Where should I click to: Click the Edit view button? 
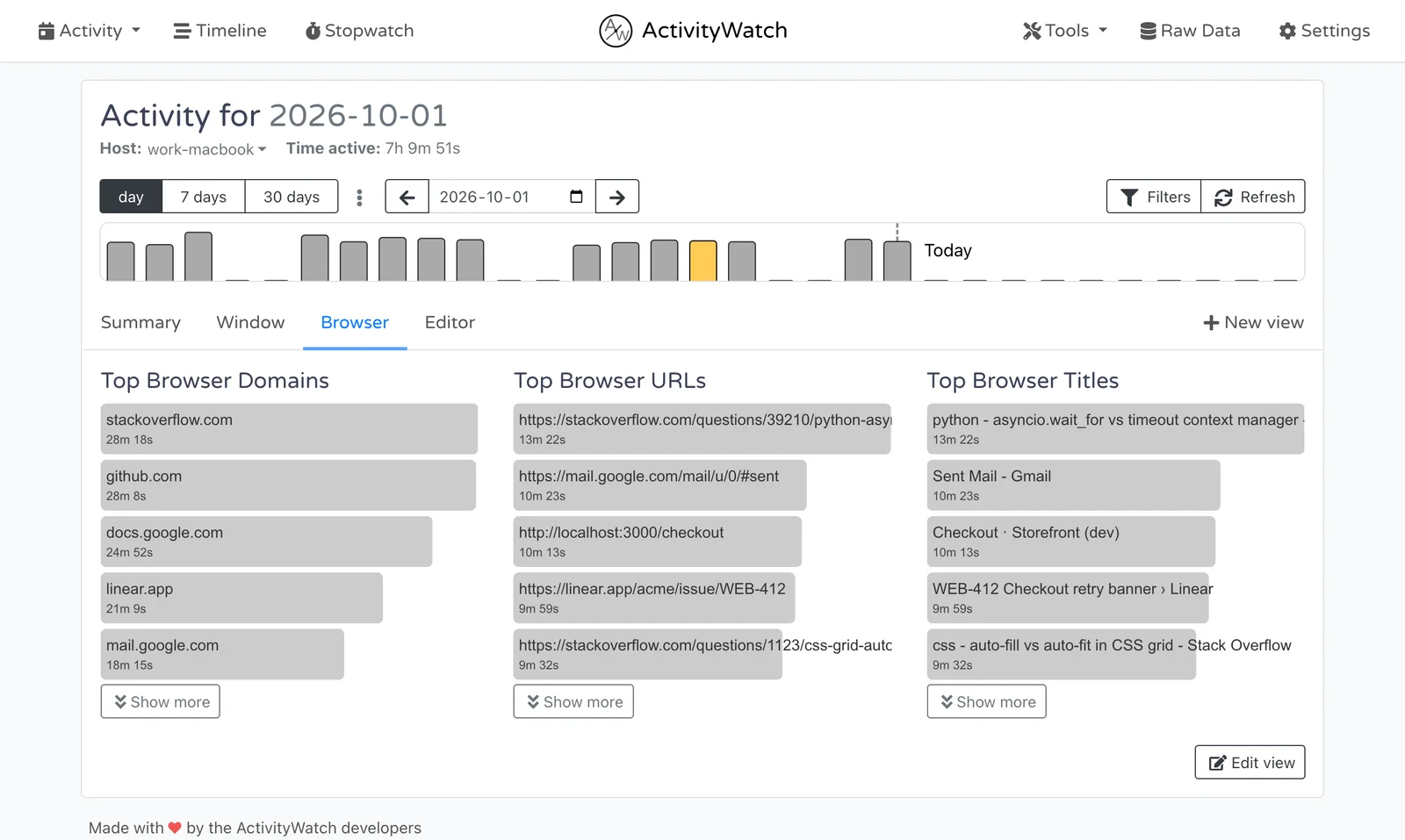pos(1250,762)
